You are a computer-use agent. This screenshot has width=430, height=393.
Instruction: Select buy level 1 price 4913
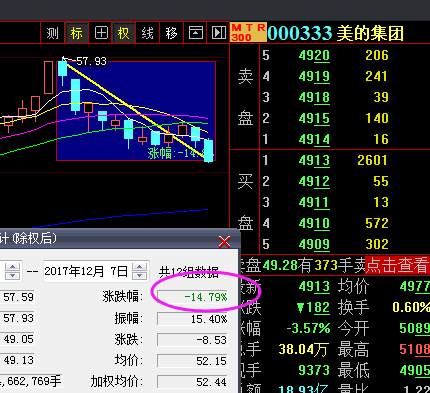(314, 160)
